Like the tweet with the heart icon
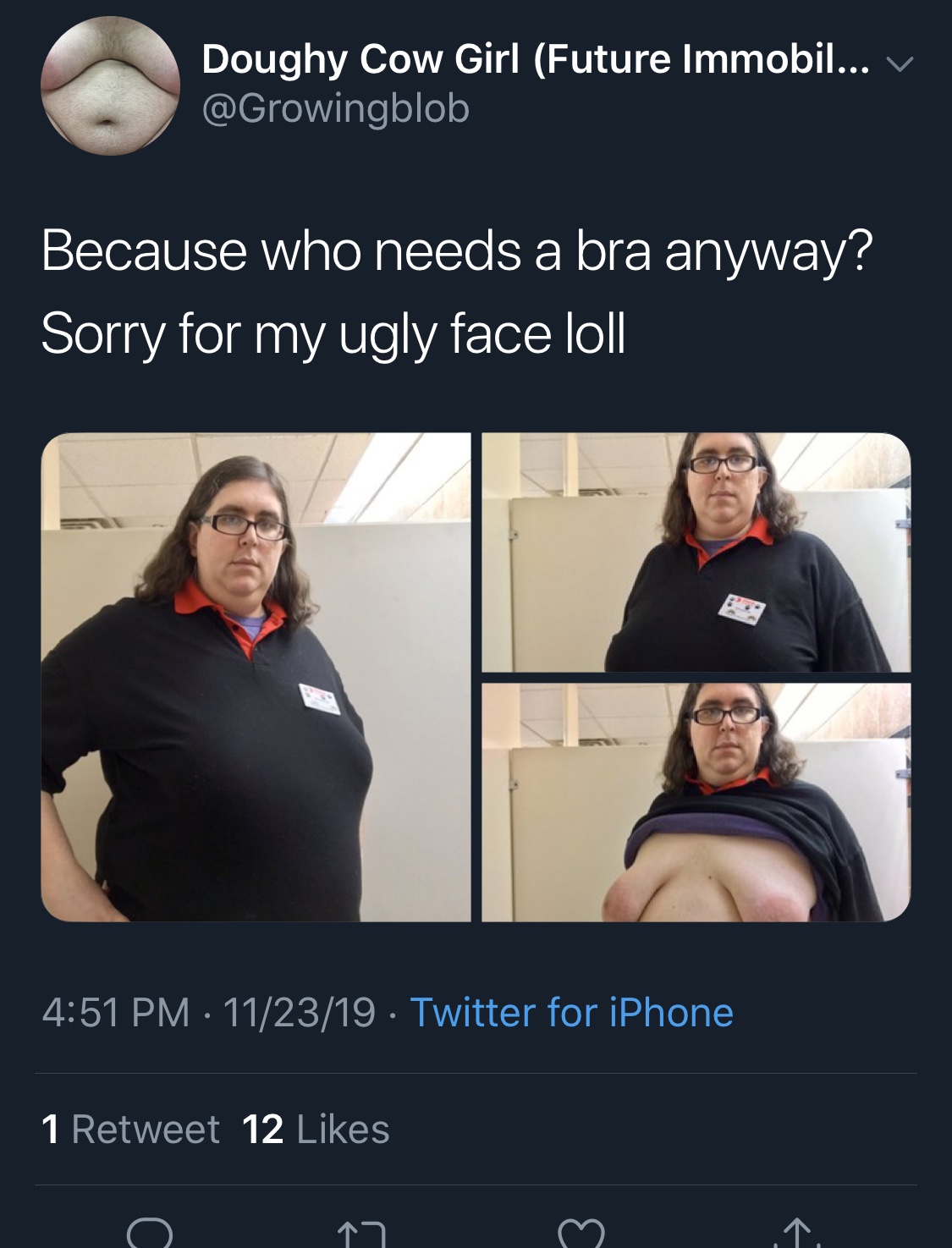The width and height of the screenshot is (952, 1248). (x=581, y=1234)
